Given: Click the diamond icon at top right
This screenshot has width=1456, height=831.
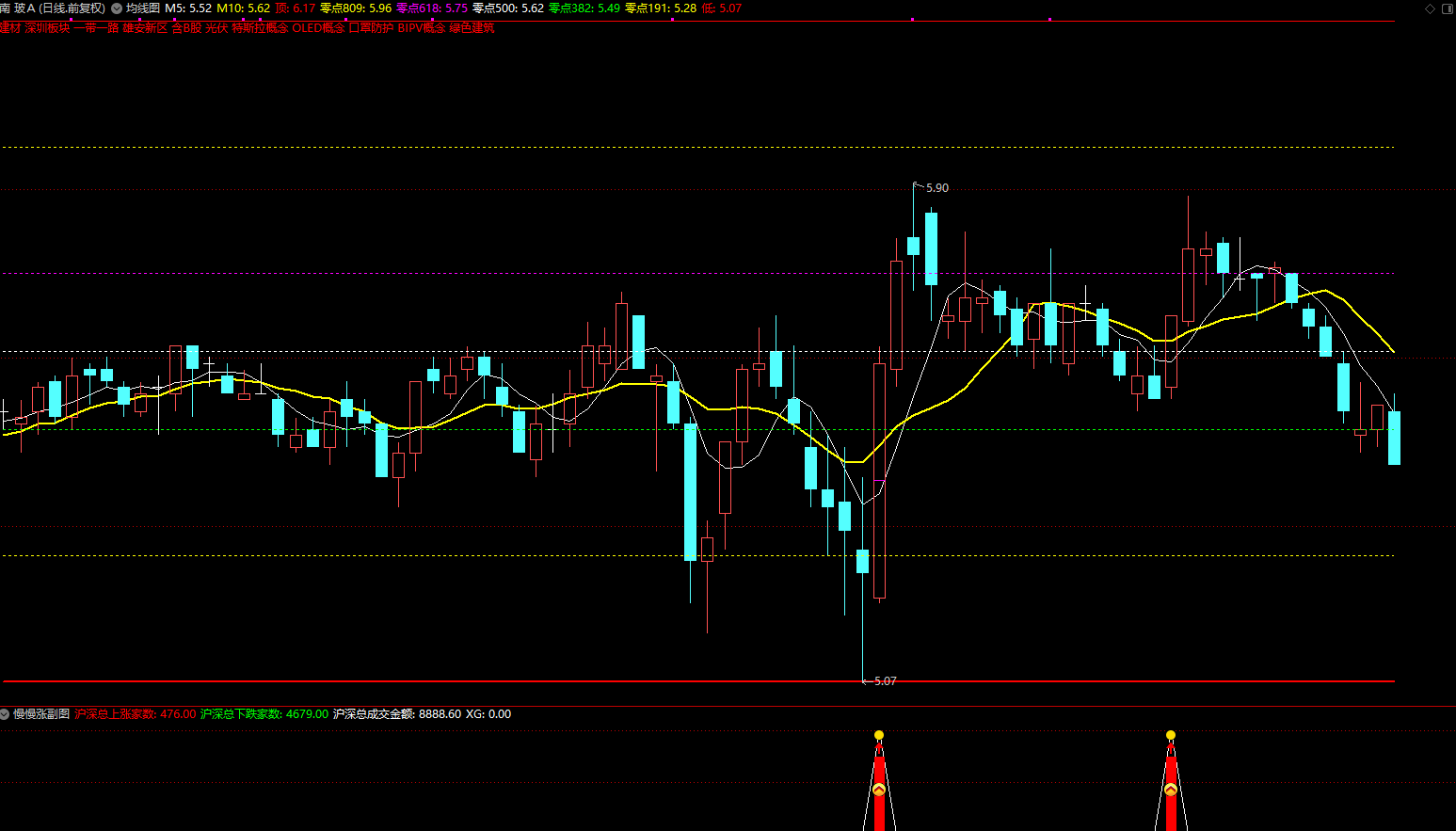Looking at the screenshot, I should (1431, 8).
